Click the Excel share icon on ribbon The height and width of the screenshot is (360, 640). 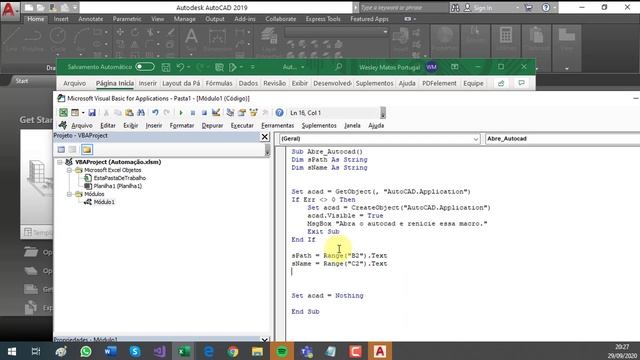click(x=501, y=83)
